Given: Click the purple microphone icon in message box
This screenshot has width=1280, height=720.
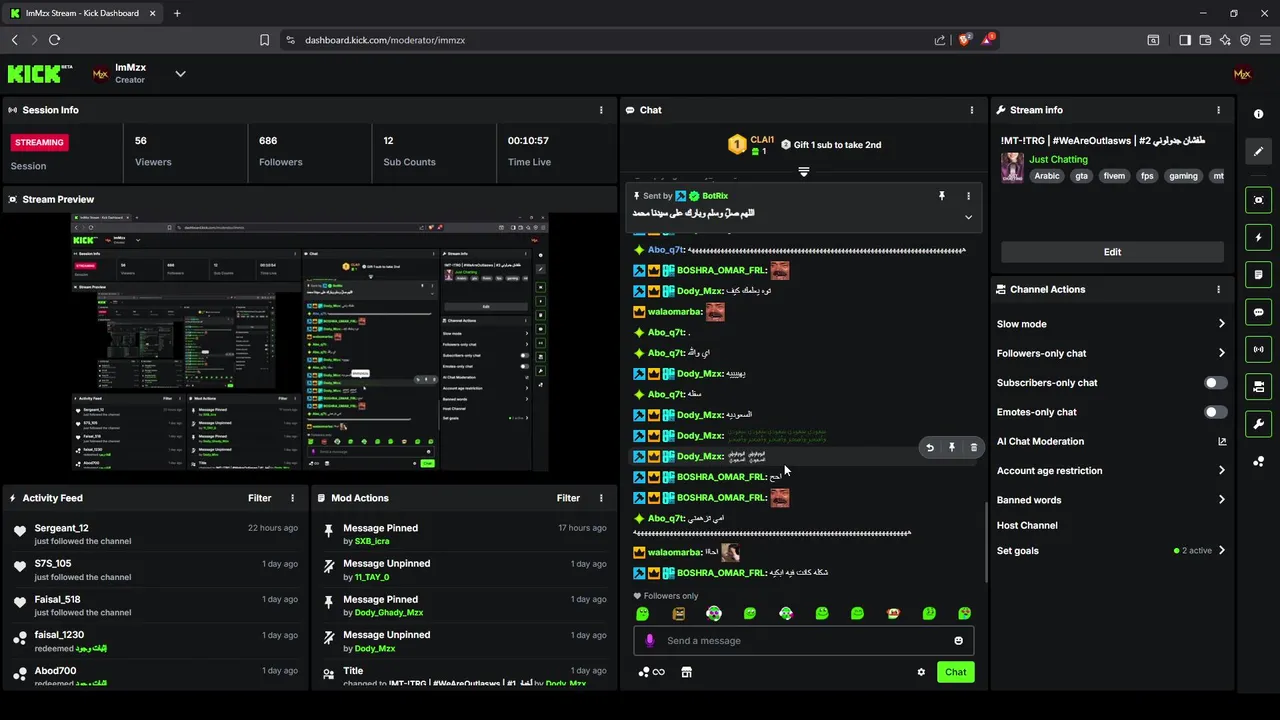Looking at the screenshot, I should [x=650, y=641].
